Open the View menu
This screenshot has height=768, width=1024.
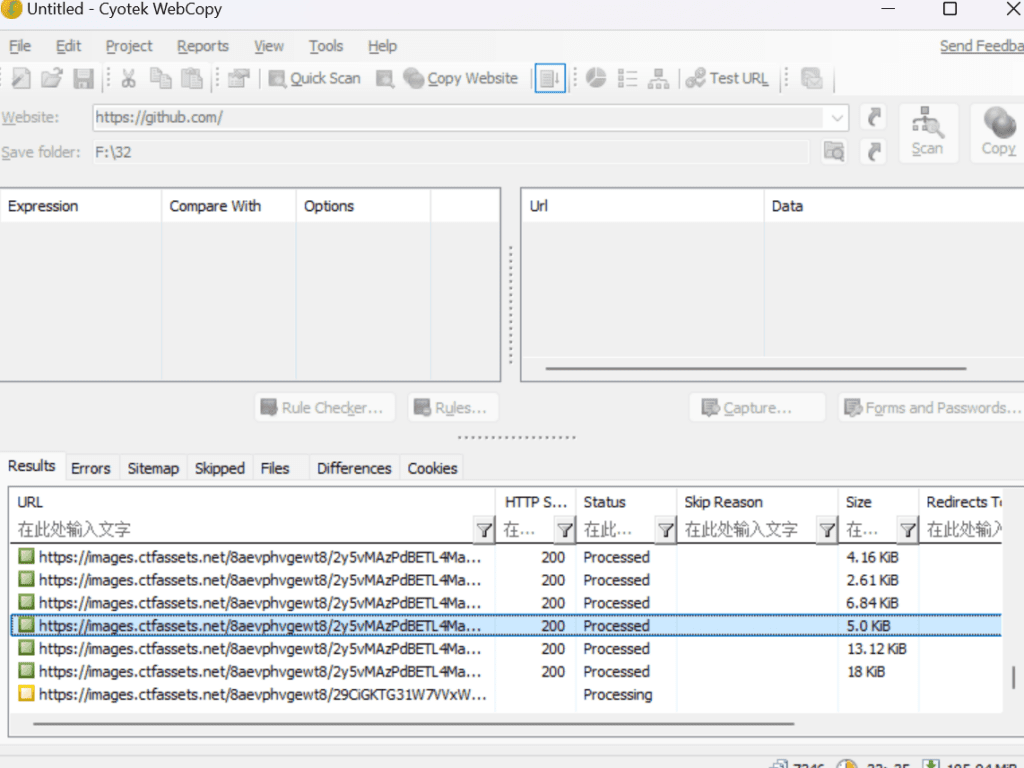(269, 46)
